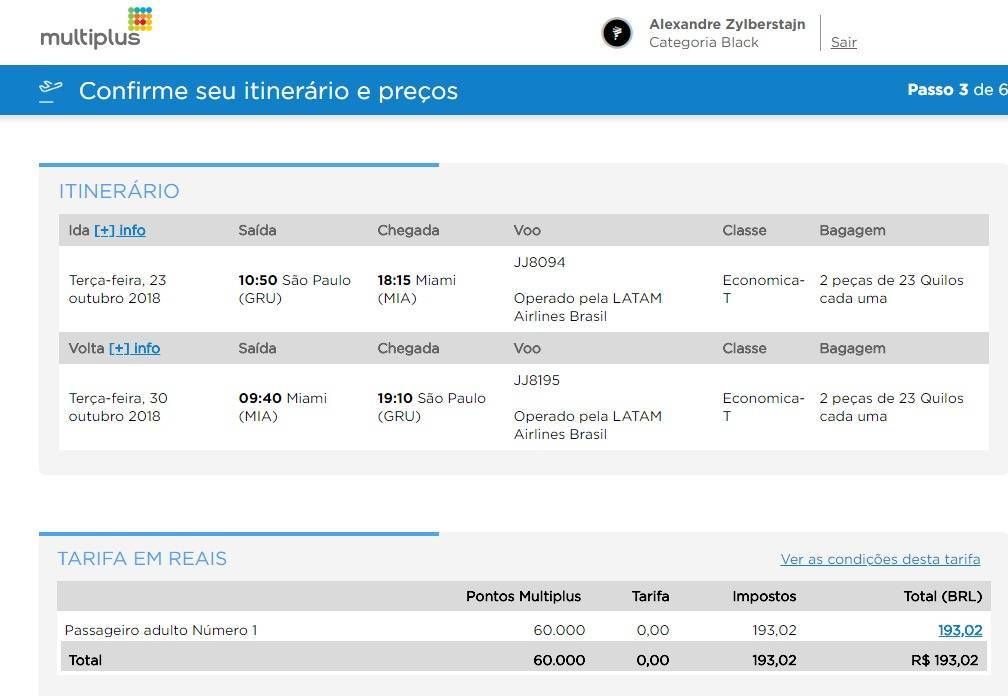
Task: Open the user profile avatar icon
Action: point(616,33)
